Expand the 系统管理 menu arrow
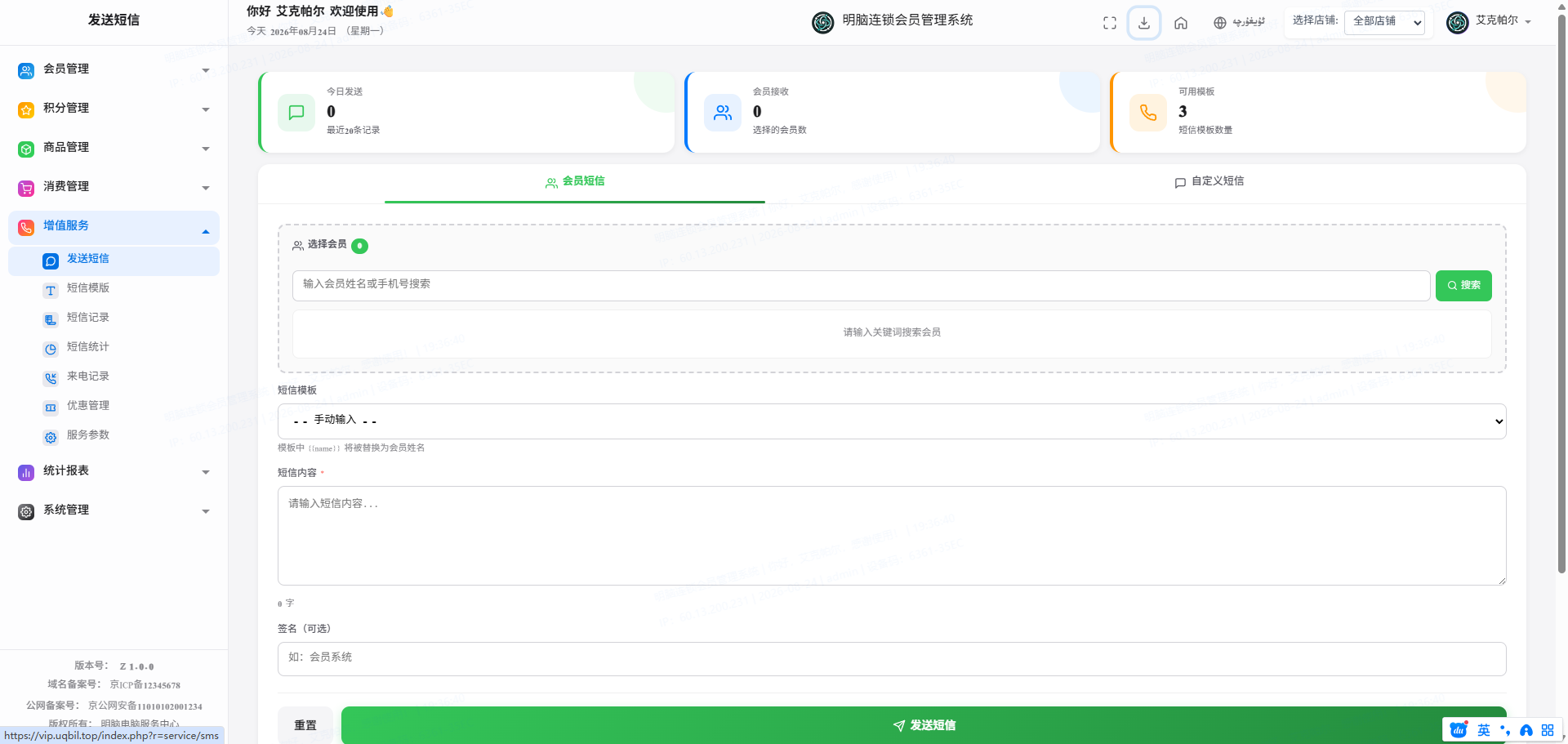This screenshot has width=1568, height=744. click(206, 512)
